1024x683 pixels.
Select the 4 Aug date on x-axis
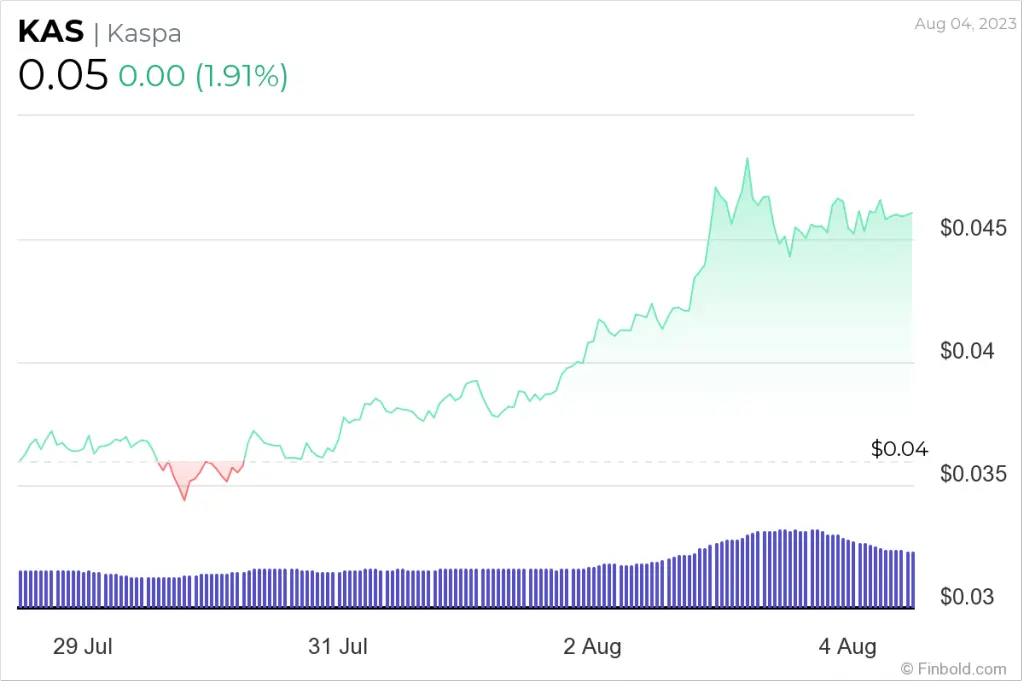tap(847, 647)
